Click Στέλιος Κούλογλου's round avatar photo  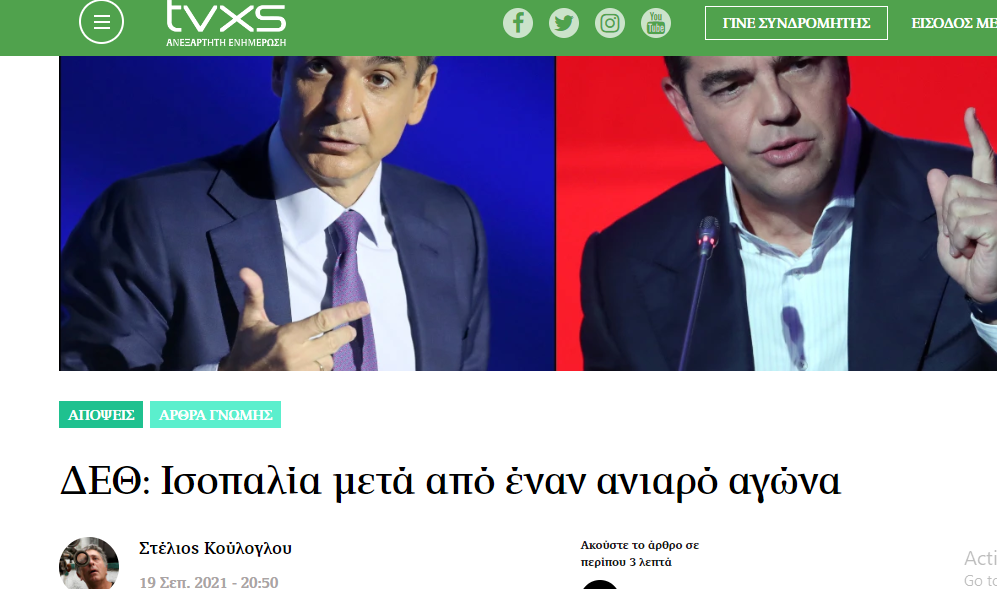[x=89, y=564]
